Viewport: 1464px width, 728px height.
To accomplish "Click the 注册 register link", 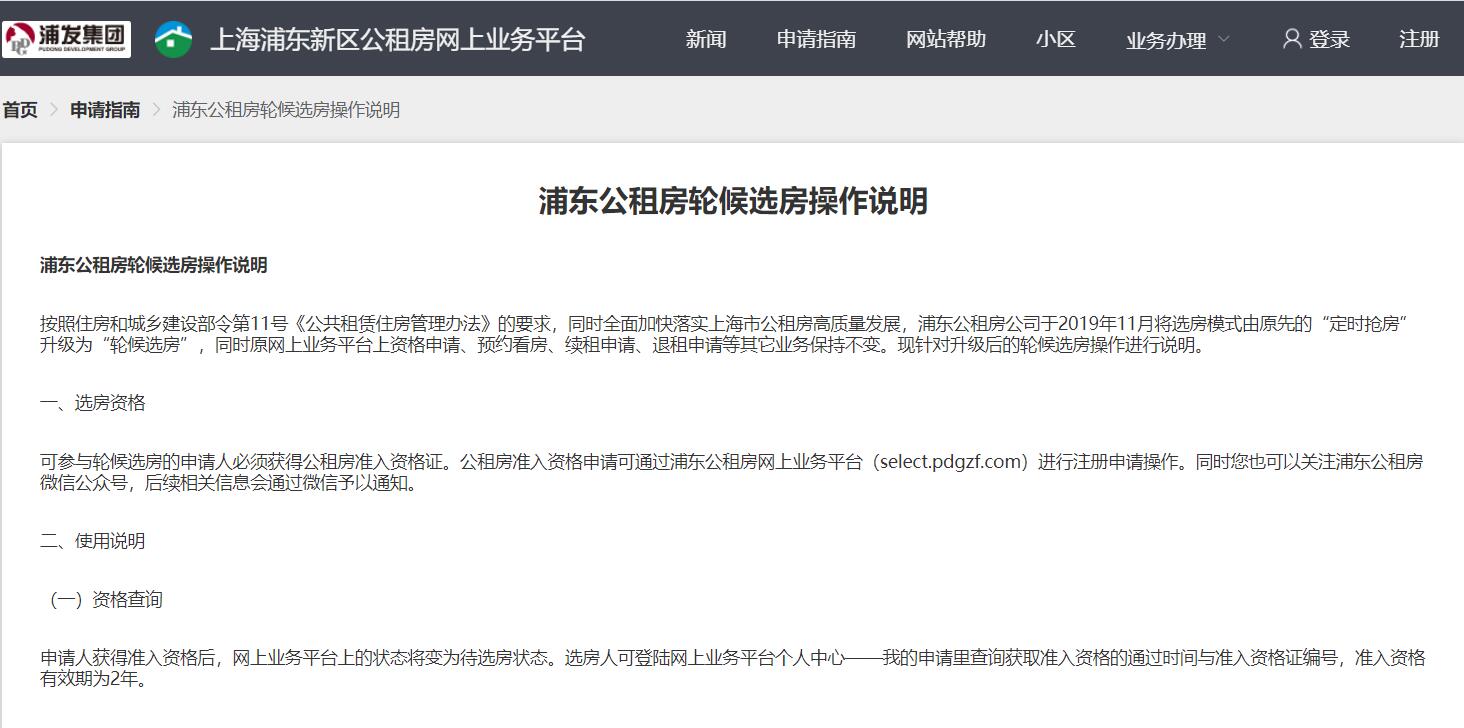I will 1419,39.
